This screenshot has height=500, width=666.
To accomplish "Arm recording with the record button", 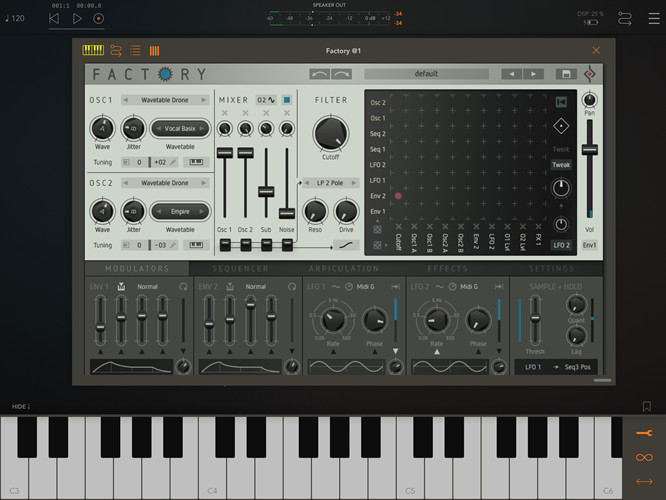I will click(99, 18).
